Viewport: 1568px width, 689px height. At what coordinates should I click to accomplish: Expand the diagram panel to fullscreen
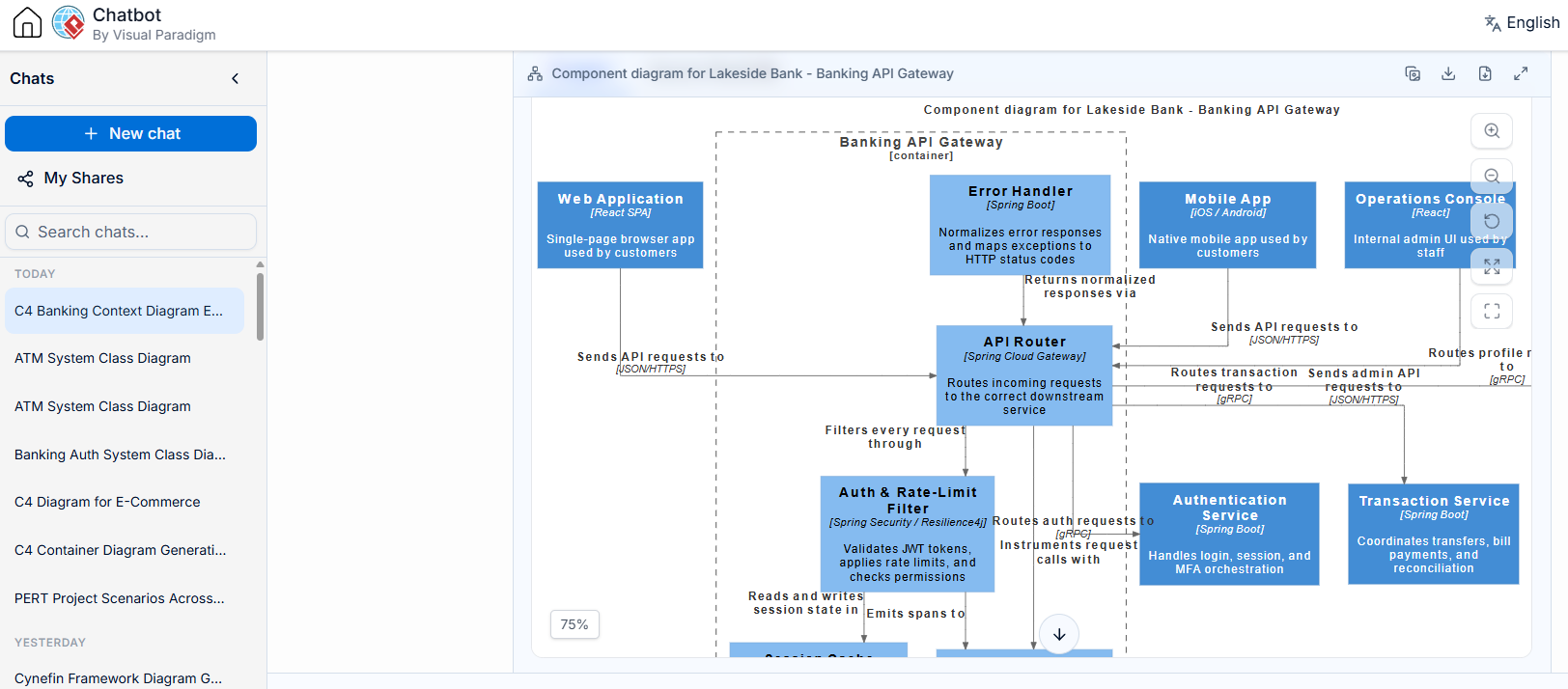(x=1521, y=73)
